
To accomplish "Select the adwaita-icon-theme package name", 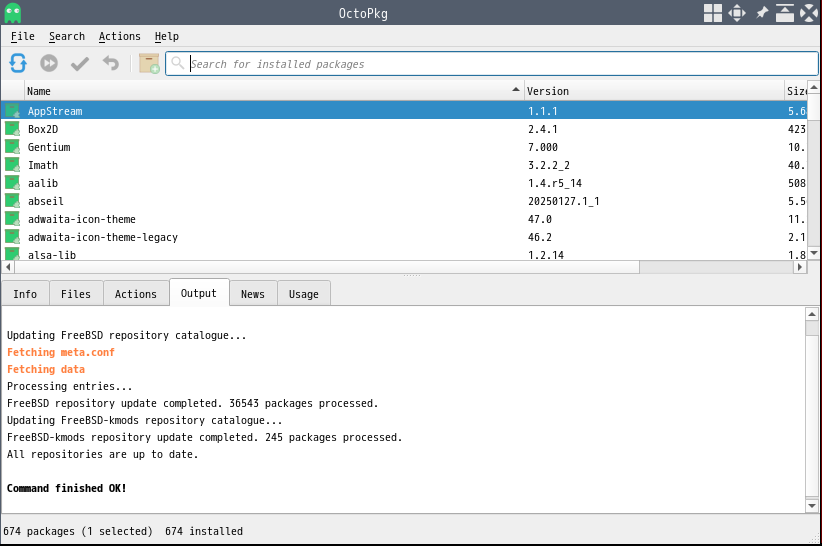I will 82,219.
